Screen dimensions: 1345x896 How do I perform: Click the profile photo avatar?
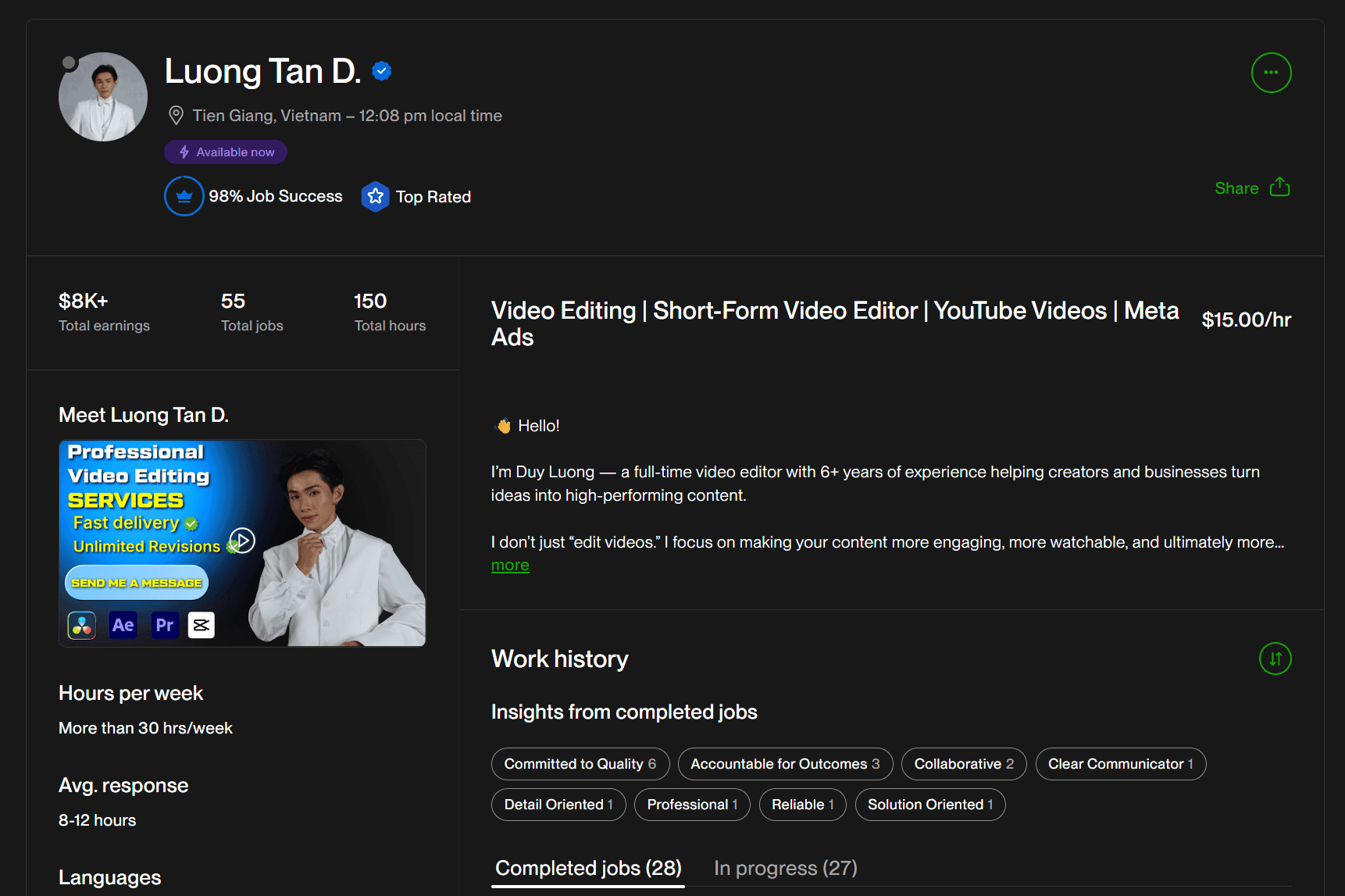point(103,97)
